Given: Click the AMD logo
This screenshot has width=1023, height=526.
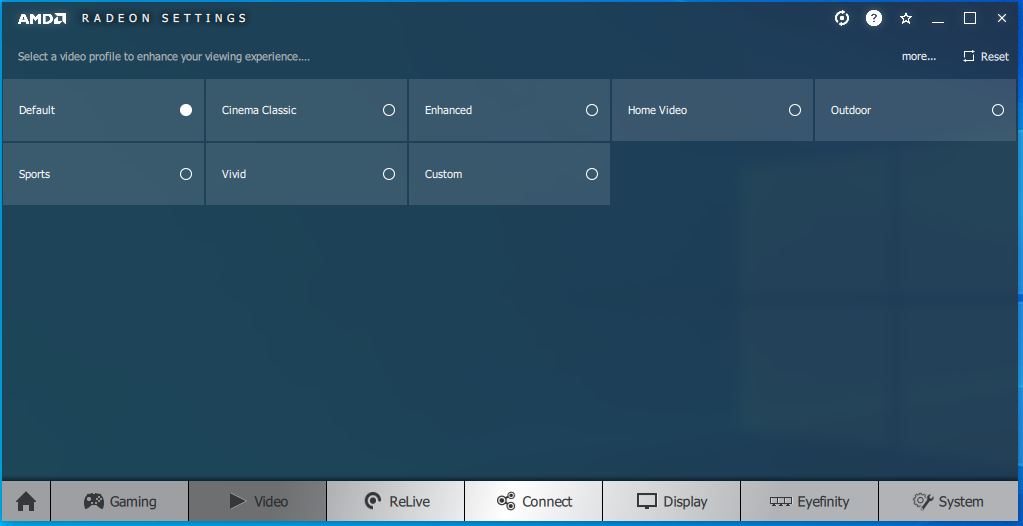Looking at the screenshot, I should pos(42,18).
